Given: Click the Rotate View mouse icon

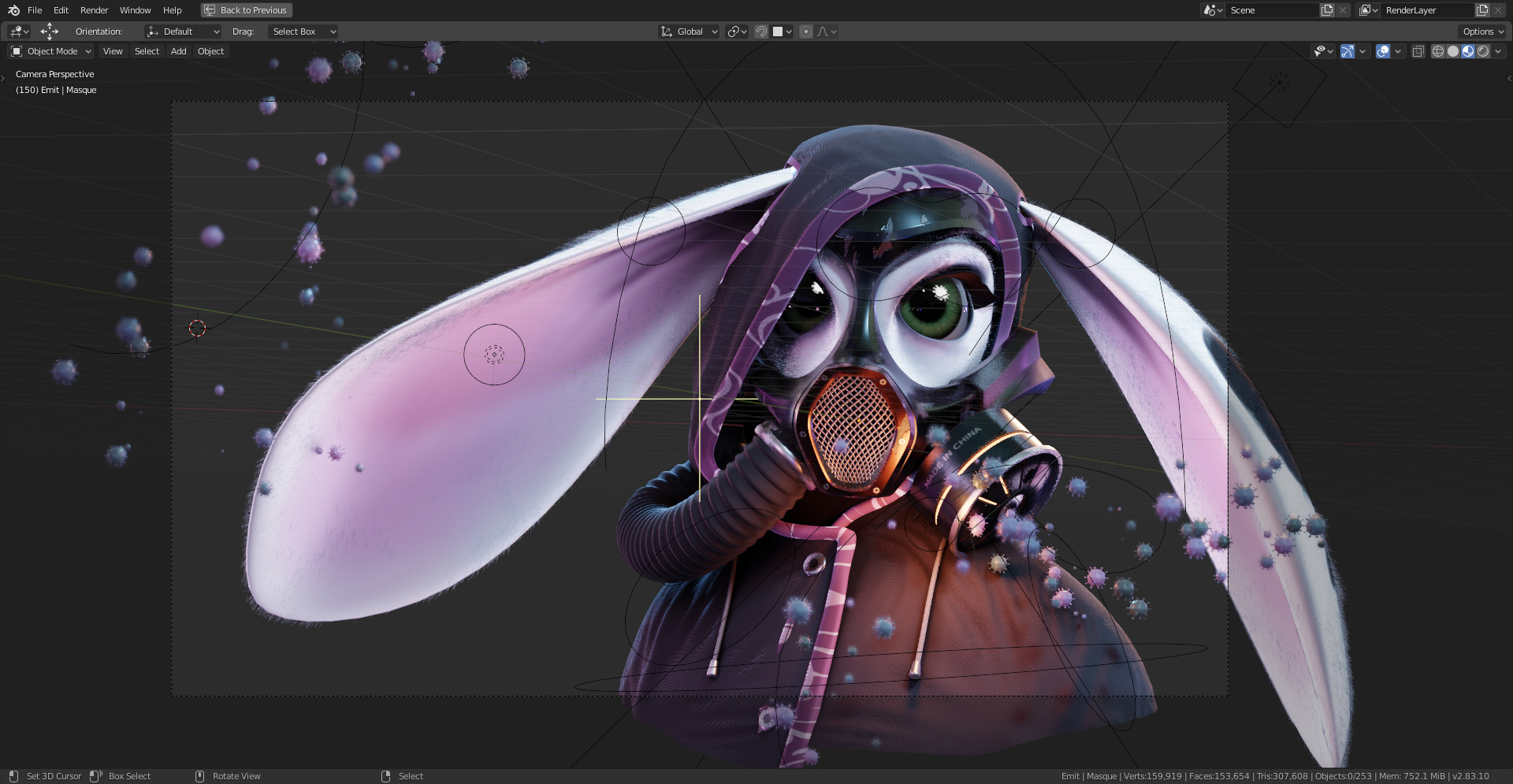Looking at the screenshot, I should [199, 776].
